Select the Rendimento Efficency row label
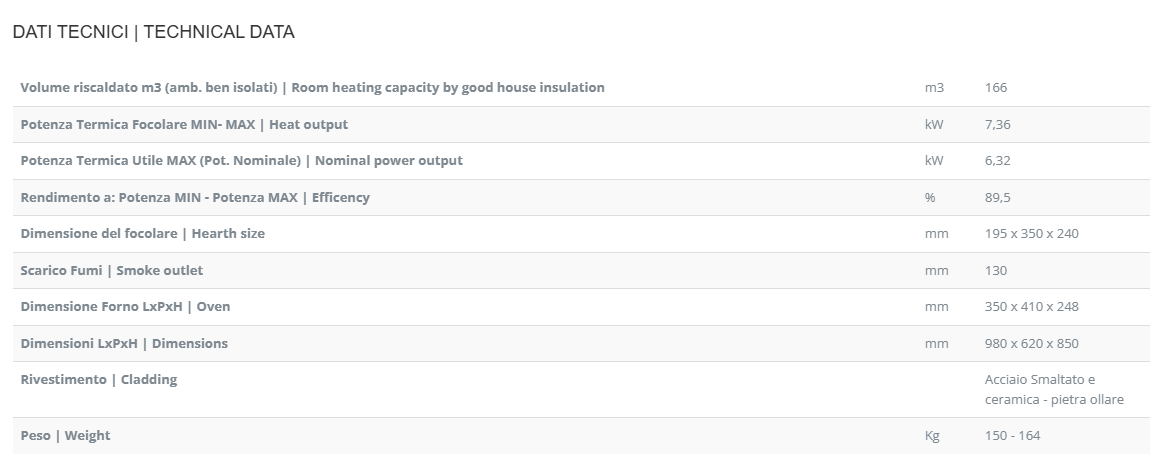 (x=195, y=198)
